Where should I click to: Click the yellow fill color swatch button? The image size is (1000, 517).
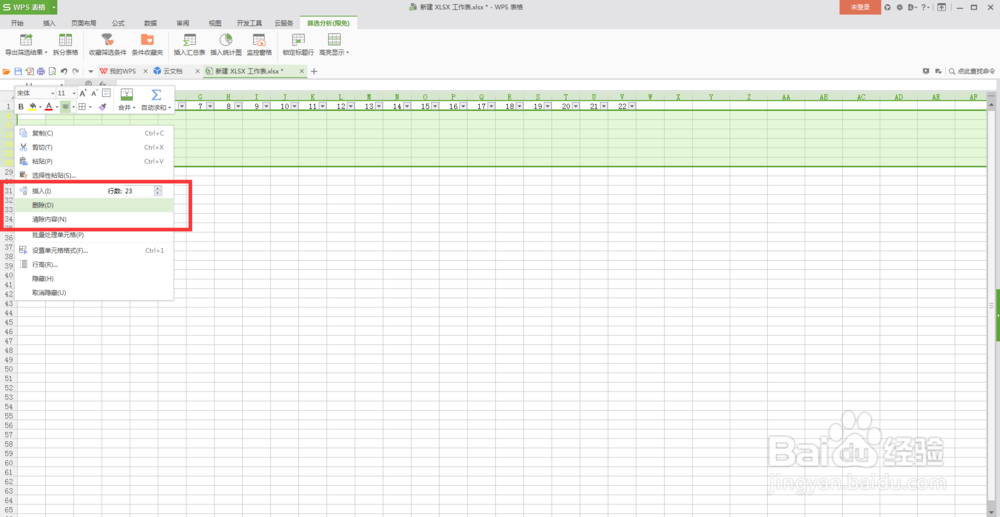[32, 107]
